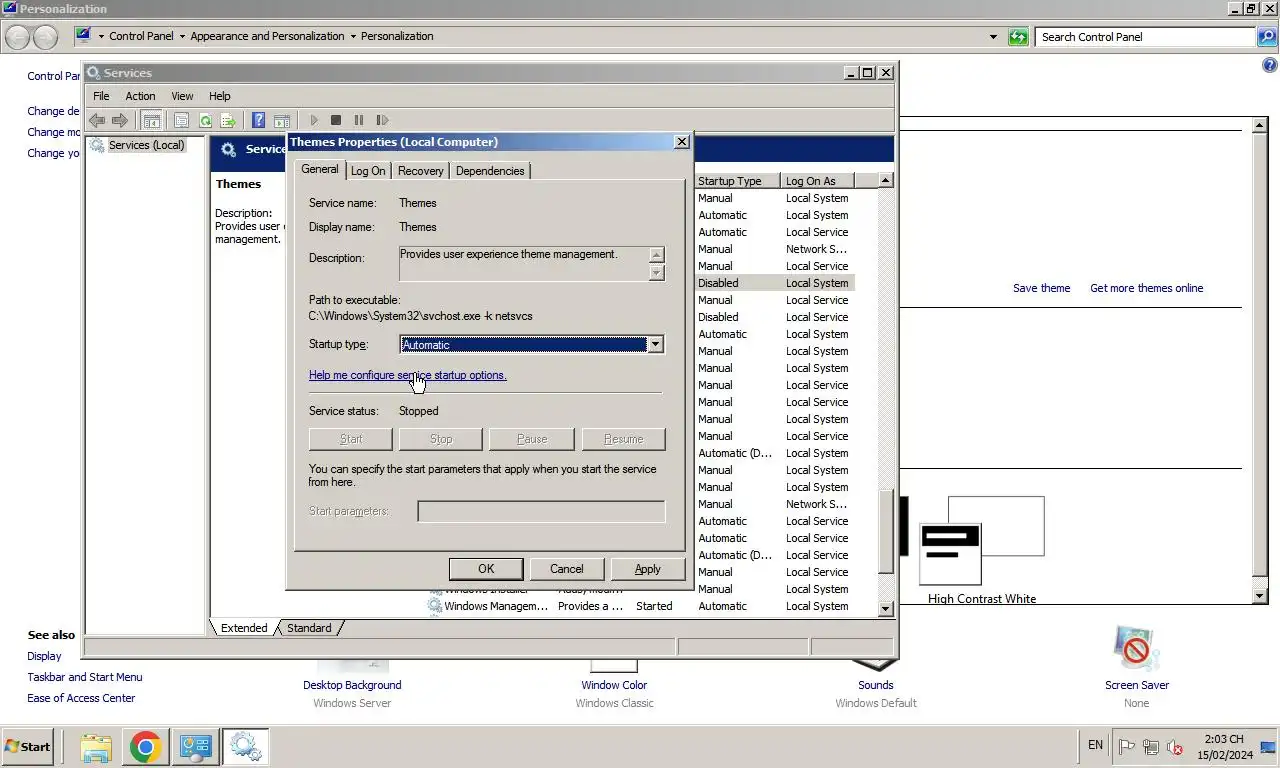Viewport: 1280px width, 768px height.
Task: Click the themes pane scrollbar up arrow
Action: [1260, 126]
